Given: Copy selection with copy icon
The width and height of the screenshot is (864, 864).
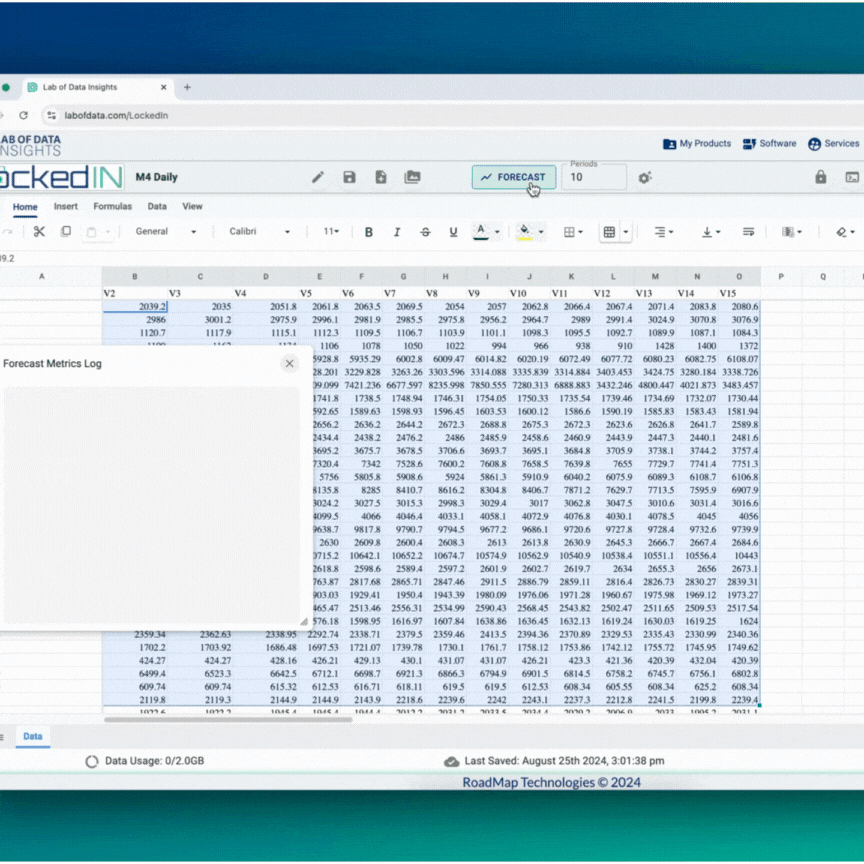Looking at the screenshot, I should point(66,231).
